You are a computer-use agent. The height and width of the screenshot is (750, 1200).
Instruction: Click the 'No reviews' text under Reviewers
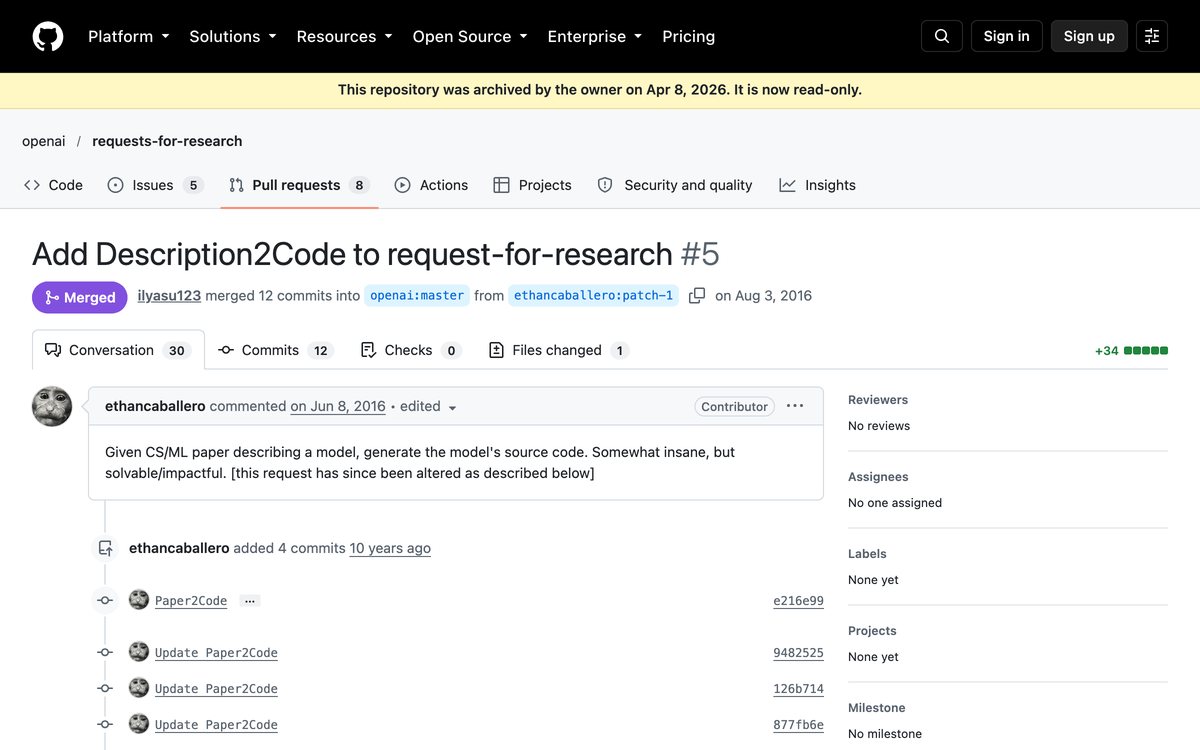(879, 426)
